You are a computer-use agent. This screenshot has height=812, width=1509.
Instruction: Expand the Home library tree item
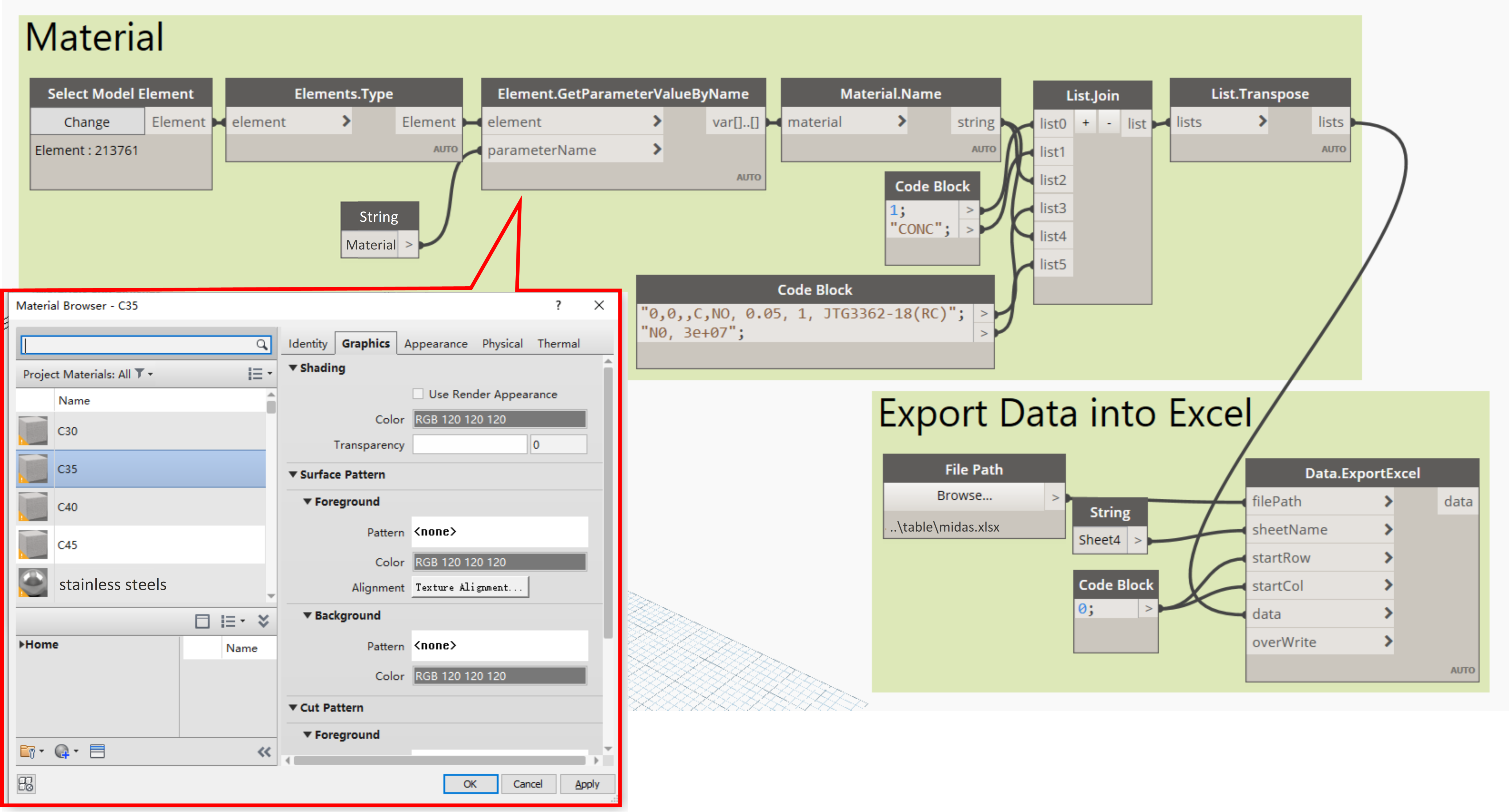[22, 644]
